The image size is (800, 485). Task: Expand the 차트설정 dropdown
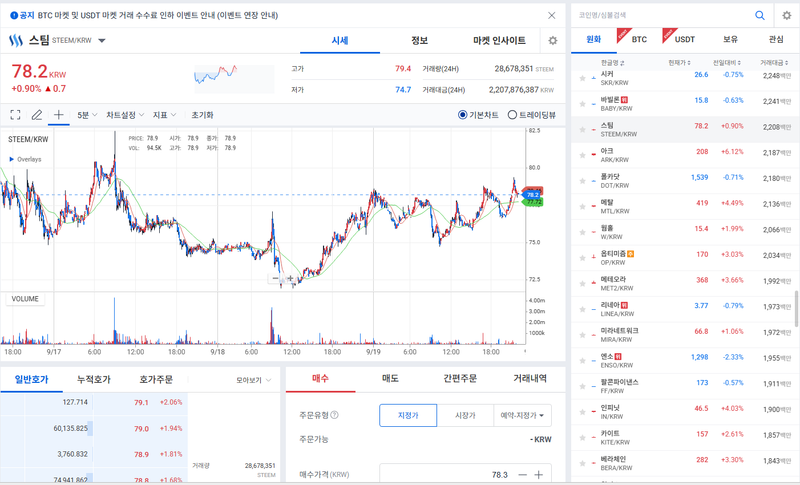125,115
